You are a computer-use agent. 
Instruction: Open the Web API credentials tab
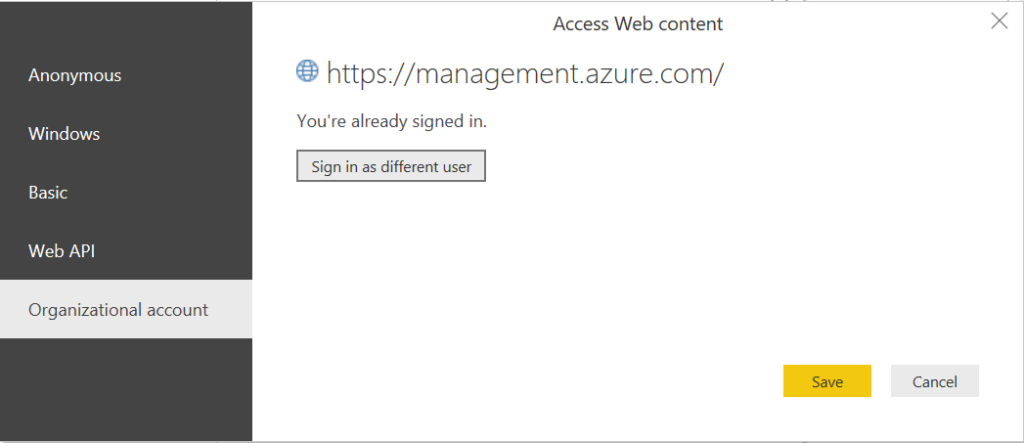point(126,251)
